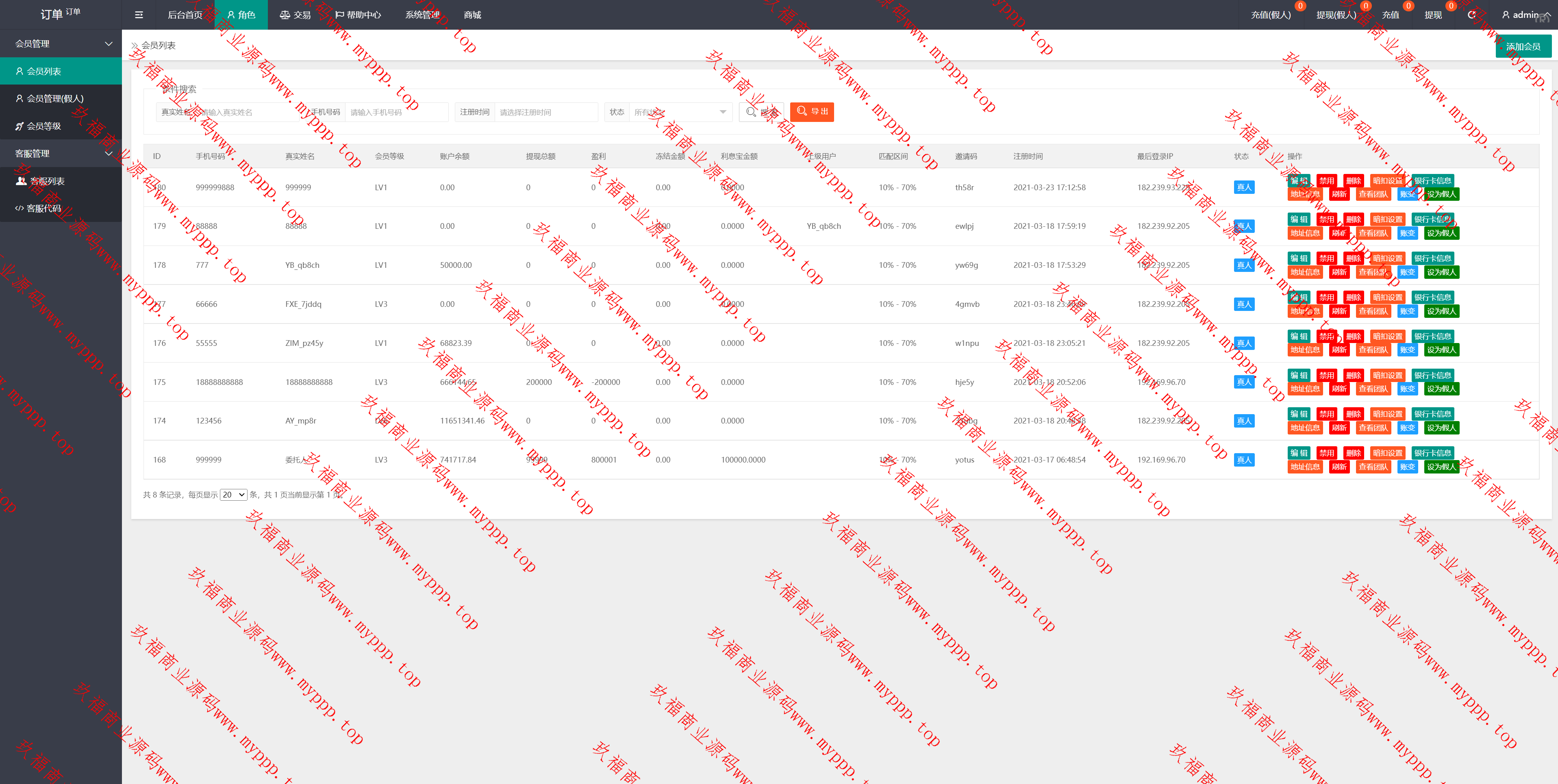Click the search magnifier button
Image resolution: width=1558 pixels, height=784 pixels.
point(761,112)
